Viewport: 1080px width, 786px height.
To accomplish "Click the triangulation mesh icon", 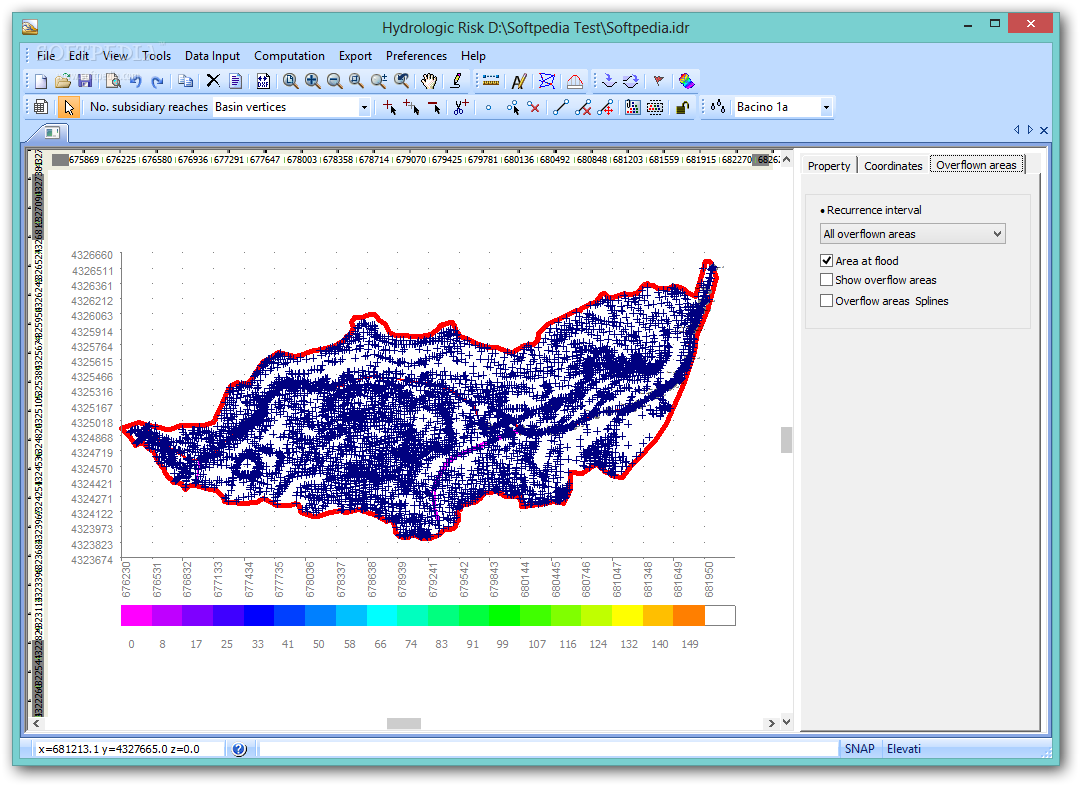I will pyautogui.click(x=547, y=81).
